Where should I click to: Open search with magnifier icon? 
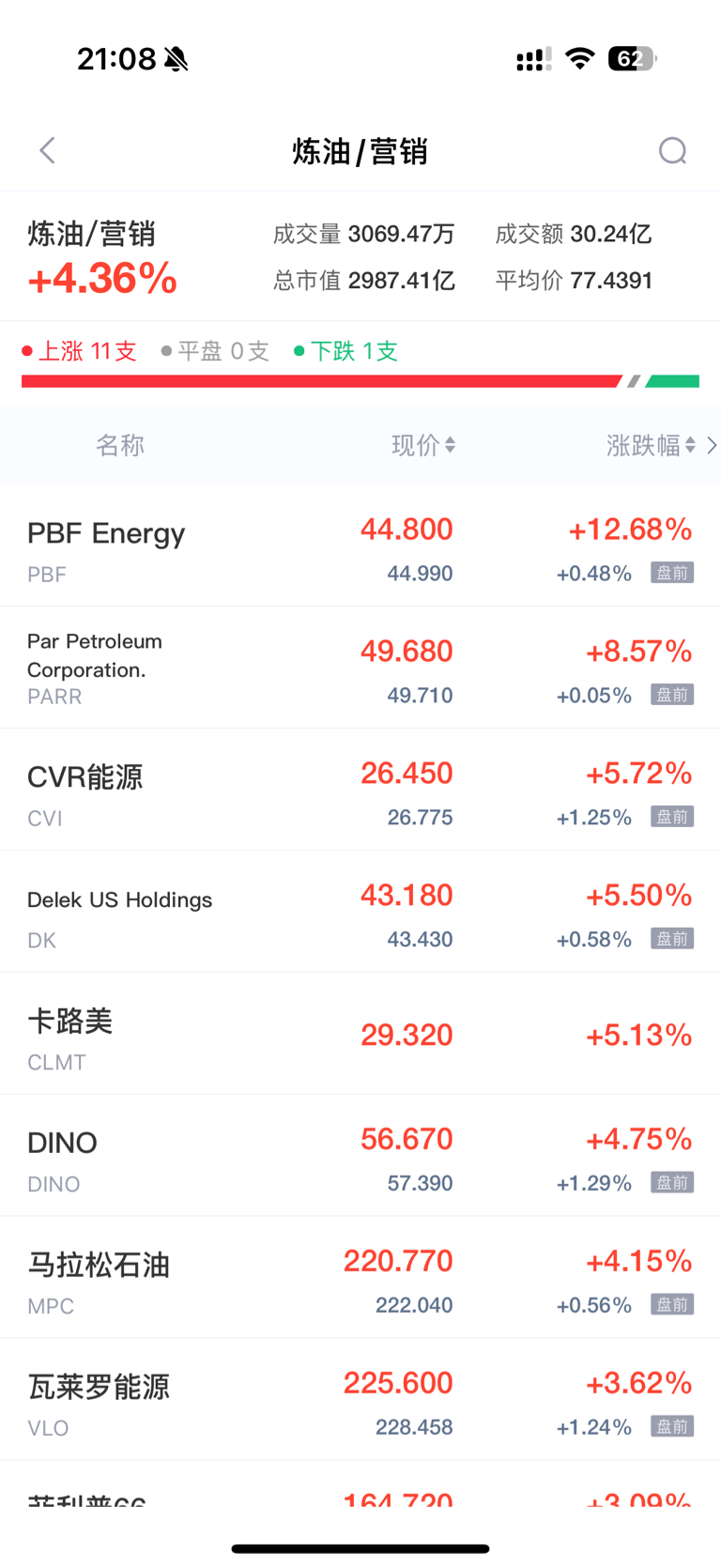[x=672, y=150]
